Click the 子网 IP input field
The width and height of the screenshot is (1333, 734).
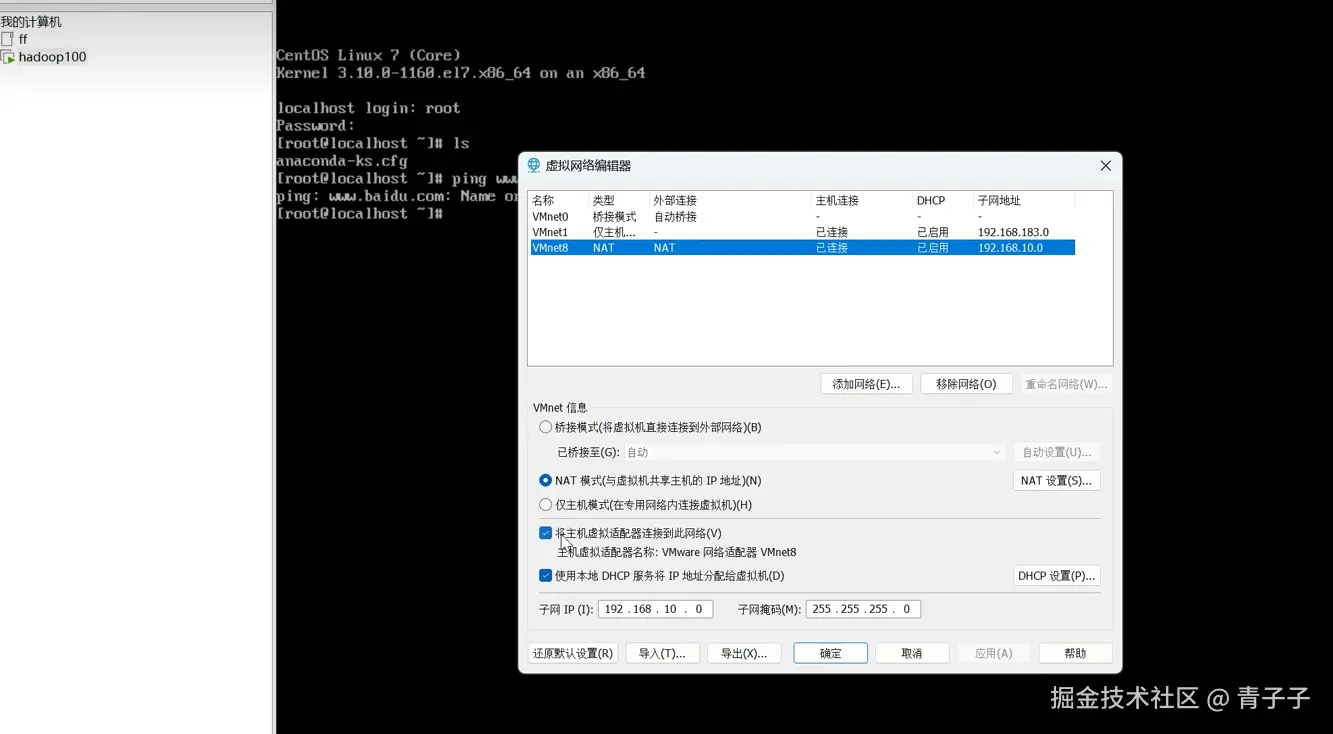coord(655,609)
